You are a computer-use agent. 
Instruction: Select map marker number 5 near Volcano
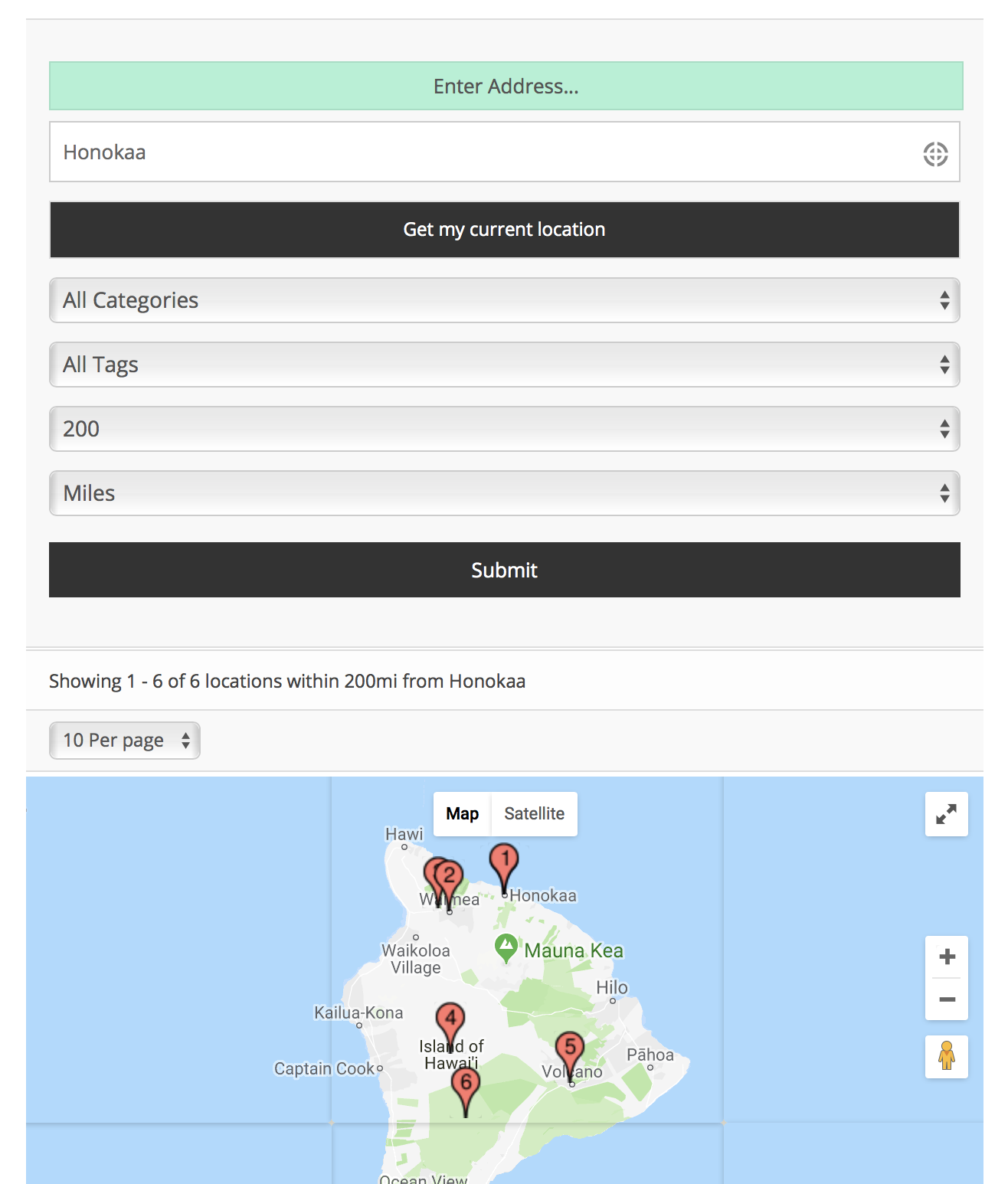[x=570, y=1049]
